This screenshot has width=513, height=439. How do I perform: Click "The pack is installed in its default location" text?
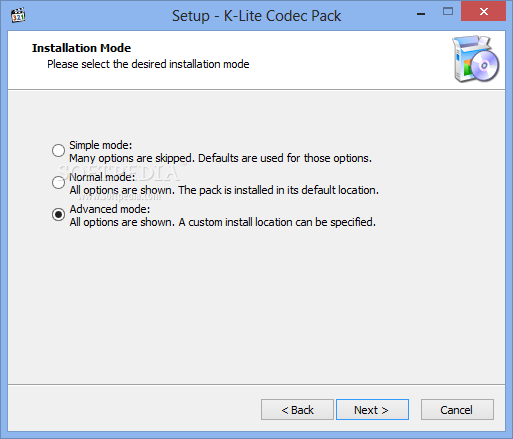click(x=279, y=190)
